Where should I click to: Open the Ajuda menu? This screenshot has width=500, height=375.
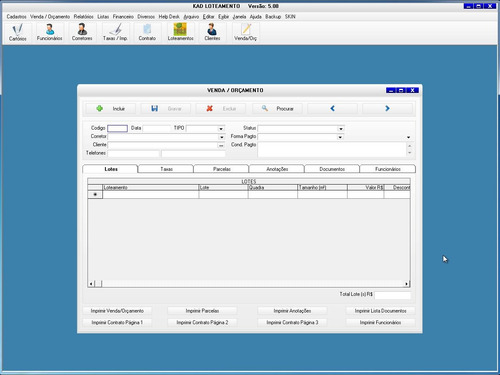(256, 17)
